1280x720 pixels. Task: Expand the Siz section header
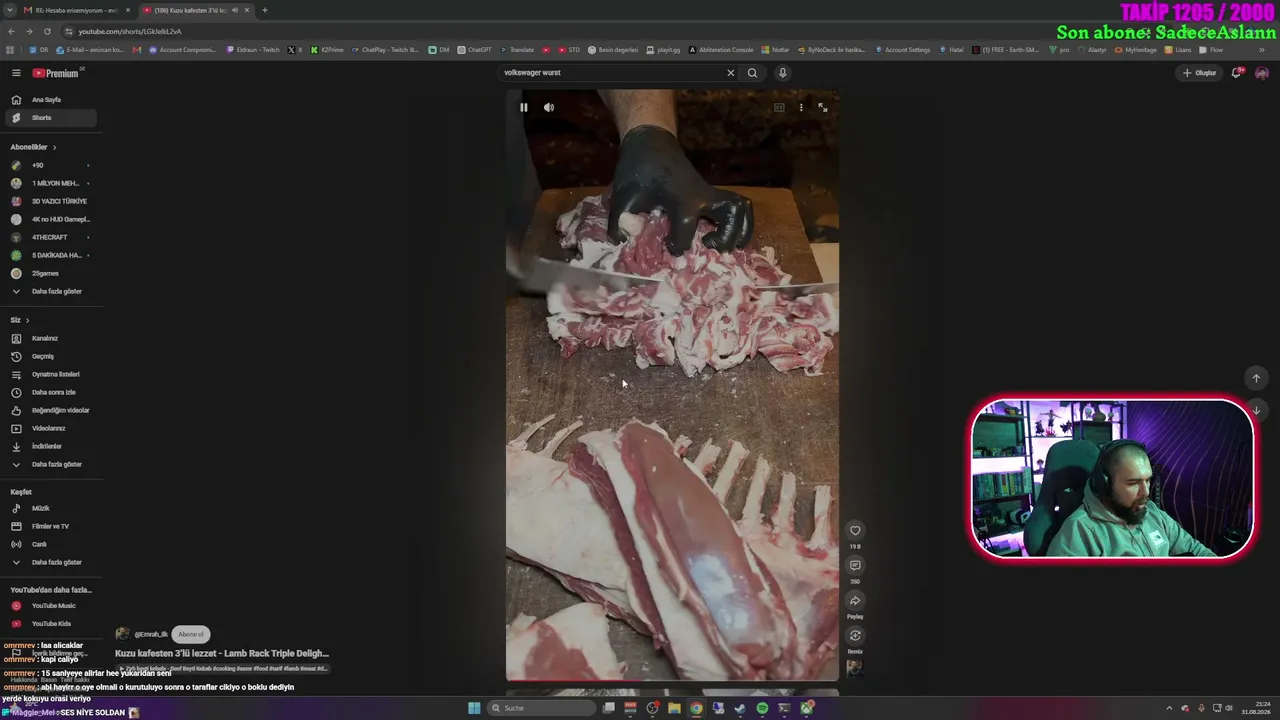[20, 320]
